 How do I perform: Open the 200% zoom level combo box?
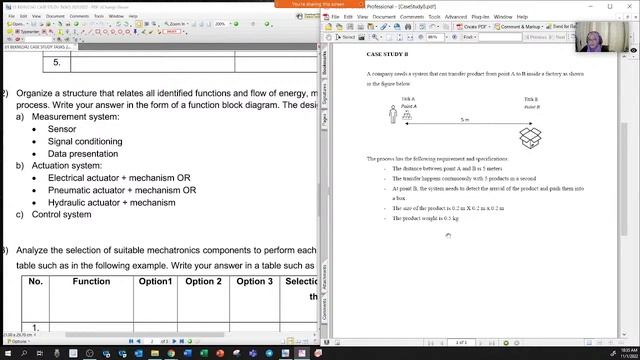coord(222,24)
